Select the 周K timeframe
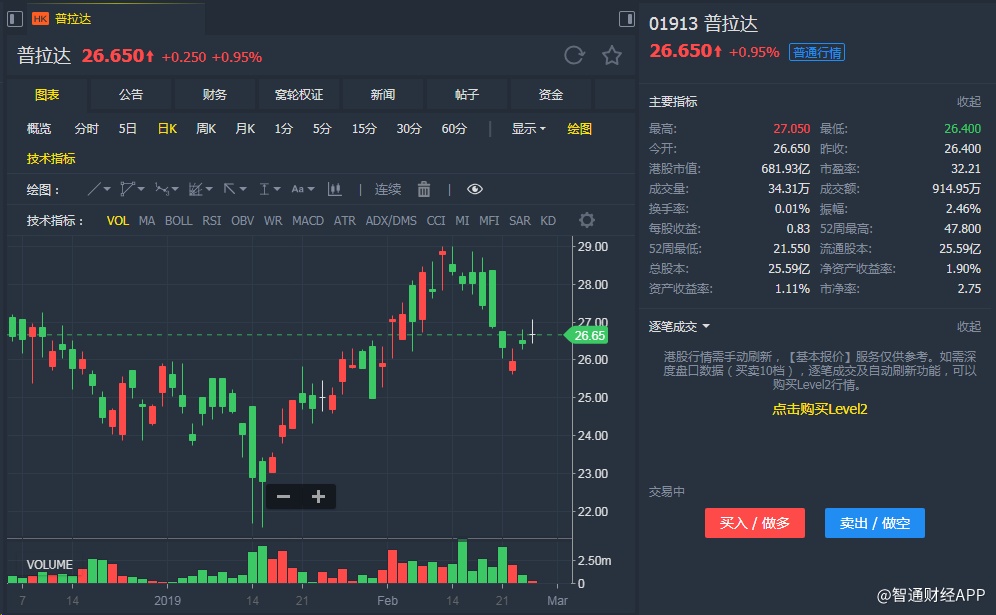 click(x=206, y=128)
